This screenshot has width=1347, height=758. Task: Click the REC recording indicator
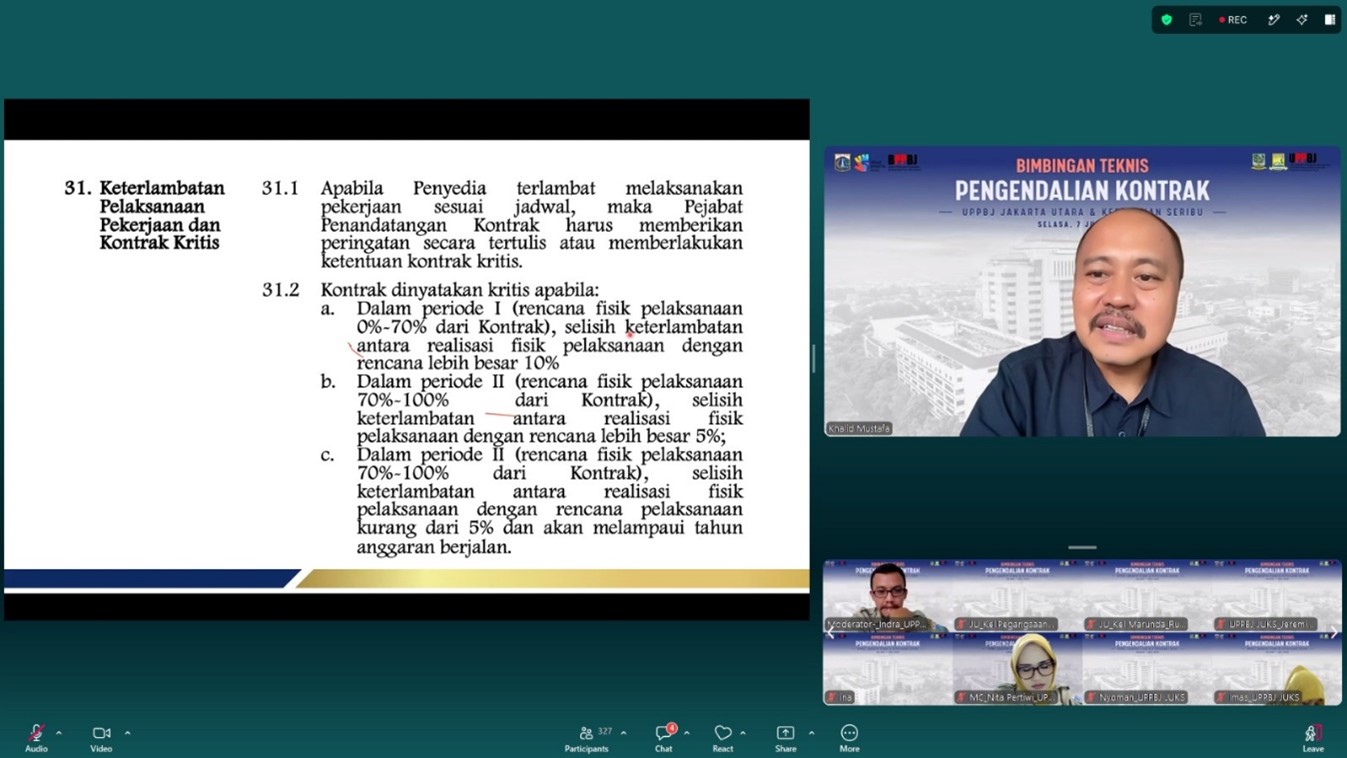[x=1233, y=19]
